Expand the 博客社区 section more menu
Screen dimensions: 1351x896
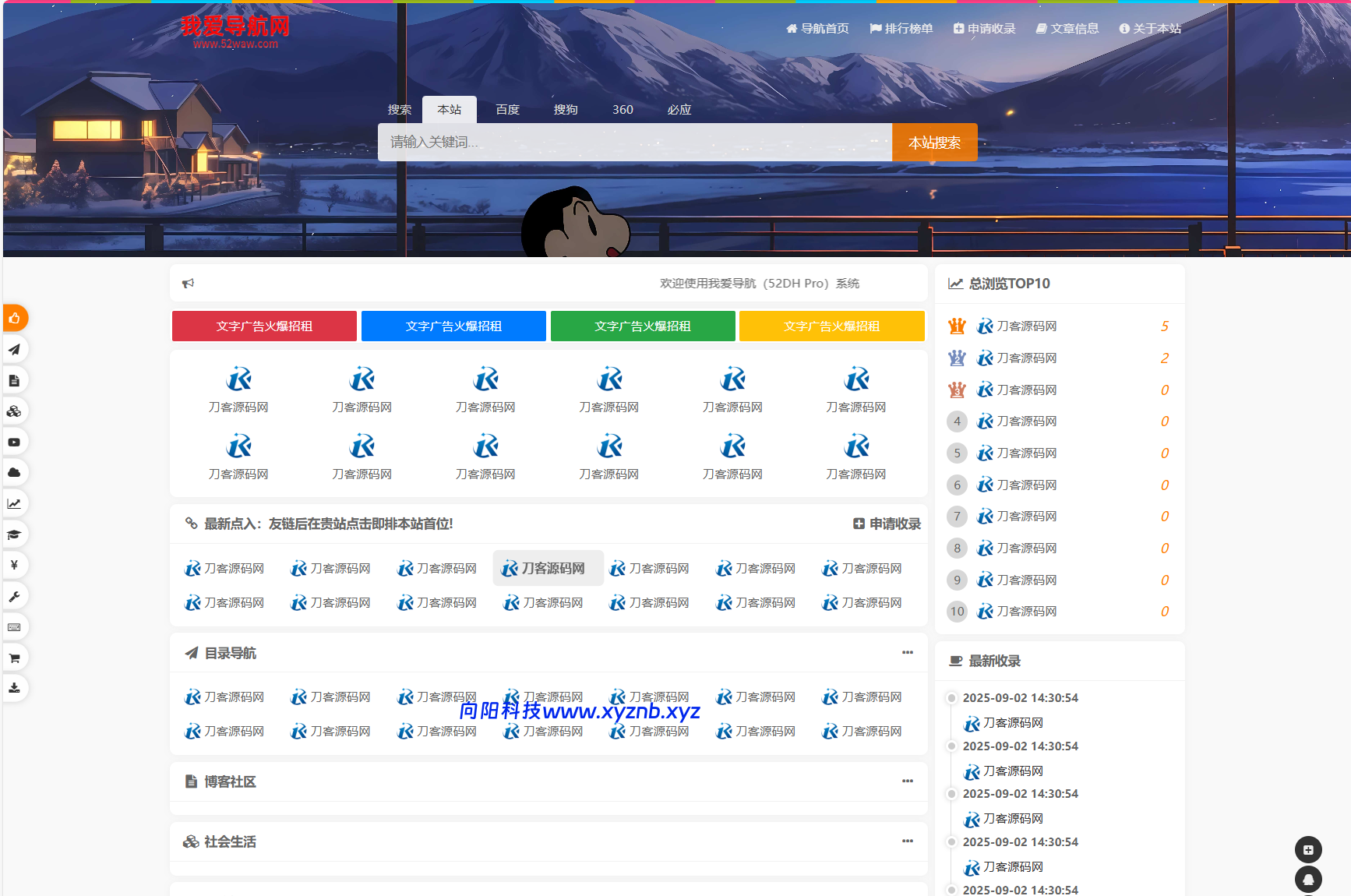click(907, 781)
